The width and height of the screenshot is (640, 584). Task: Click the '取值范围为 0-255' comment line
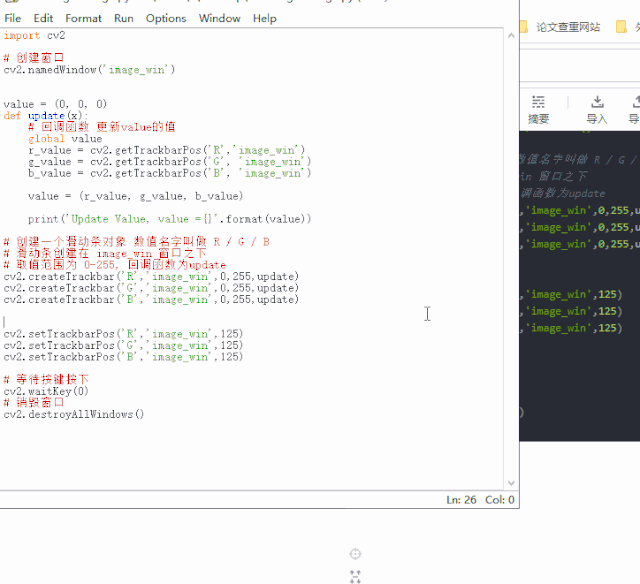click(x=115, y=265)
